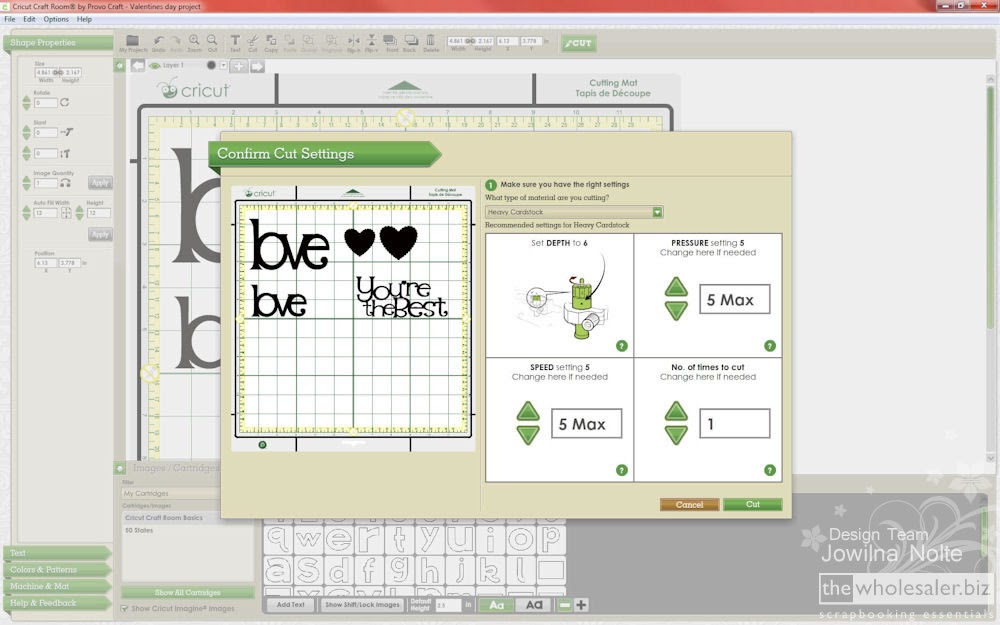Open help for PRESSURE setting
The image size is (1000, 625).
coord(770,346)
